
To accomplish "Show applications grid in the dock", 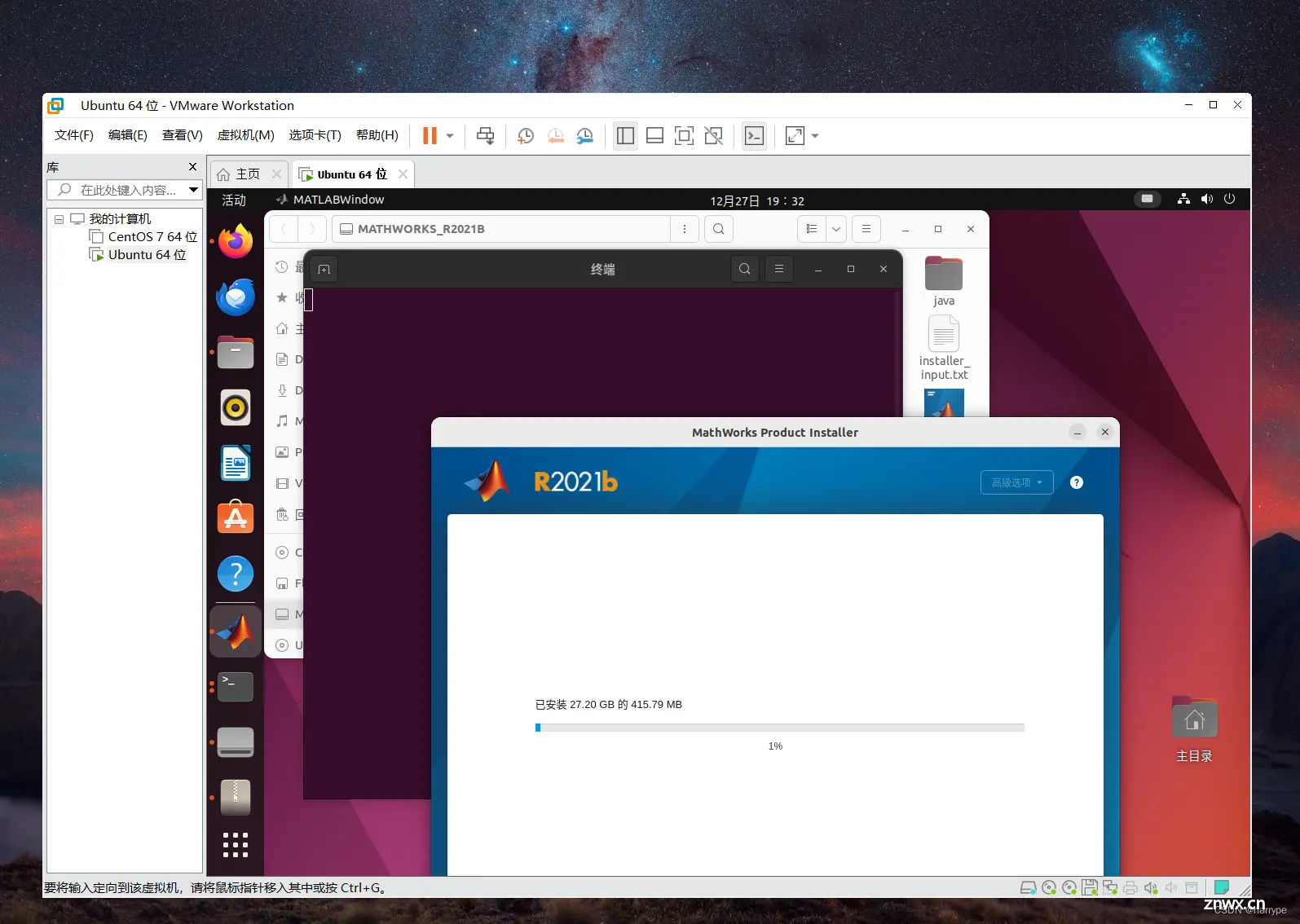I will (236, 845).
